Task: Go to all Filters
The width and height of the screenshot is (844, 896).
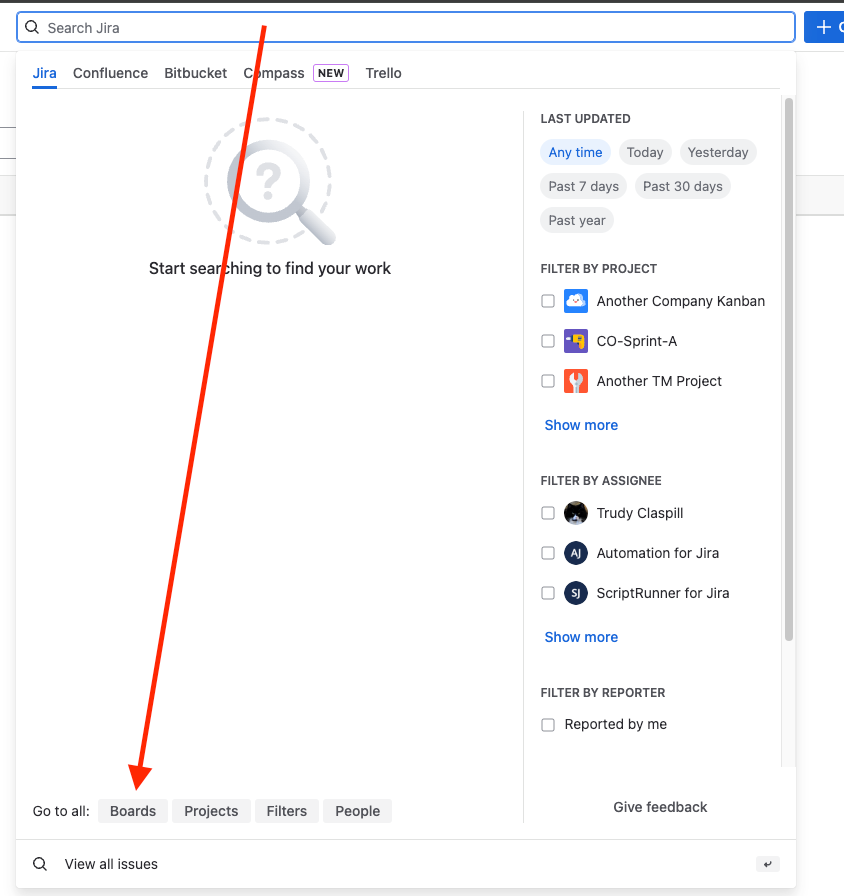Action: pyautogui.click(x=286, y=811)
